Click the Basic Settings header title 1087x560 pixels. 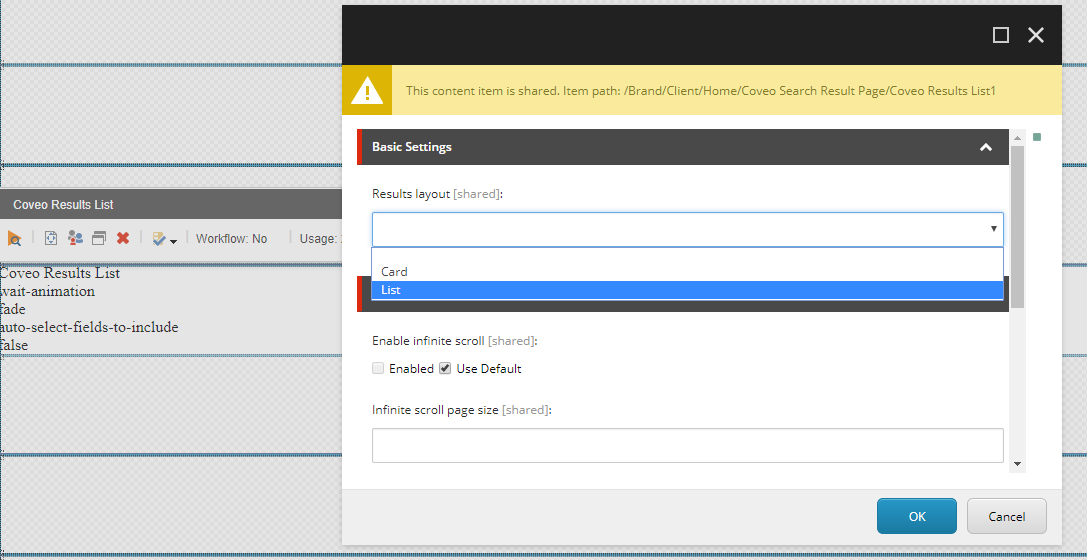point(412,147)
